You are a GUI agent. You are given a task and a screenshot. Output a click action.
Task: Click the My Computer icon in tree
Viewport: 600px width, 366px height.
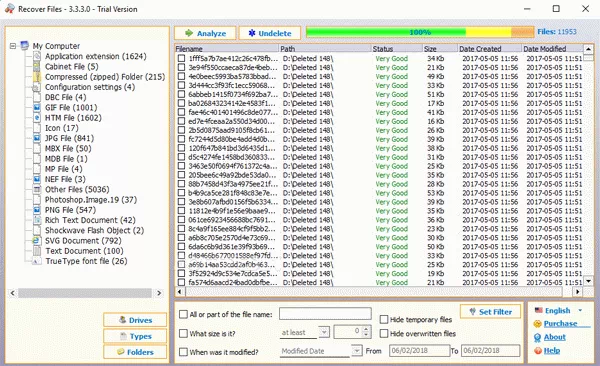click(24, 46)
